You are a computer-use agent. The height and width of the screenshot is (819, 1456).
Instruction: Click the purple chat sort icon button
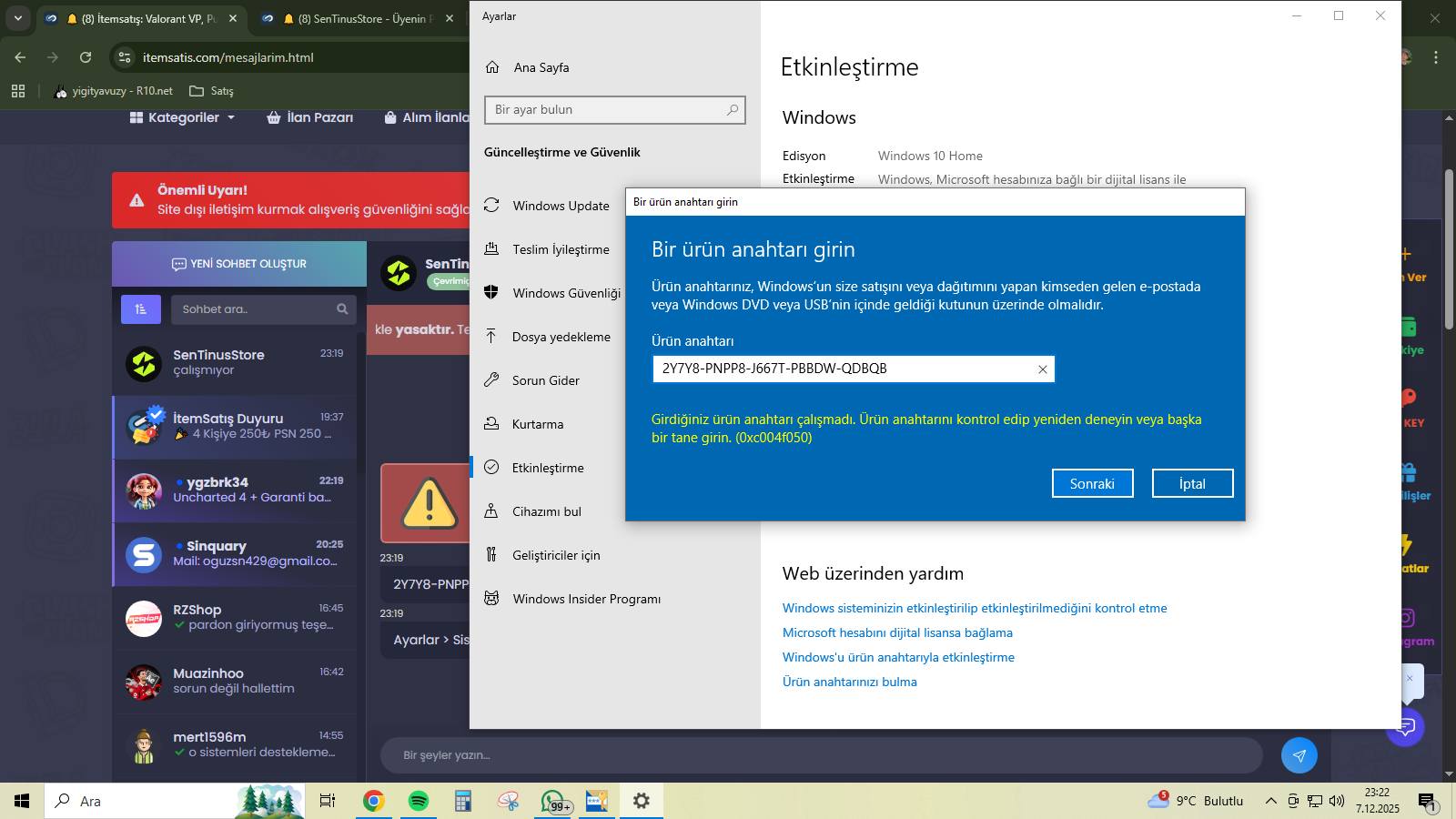tap(141, 309)
